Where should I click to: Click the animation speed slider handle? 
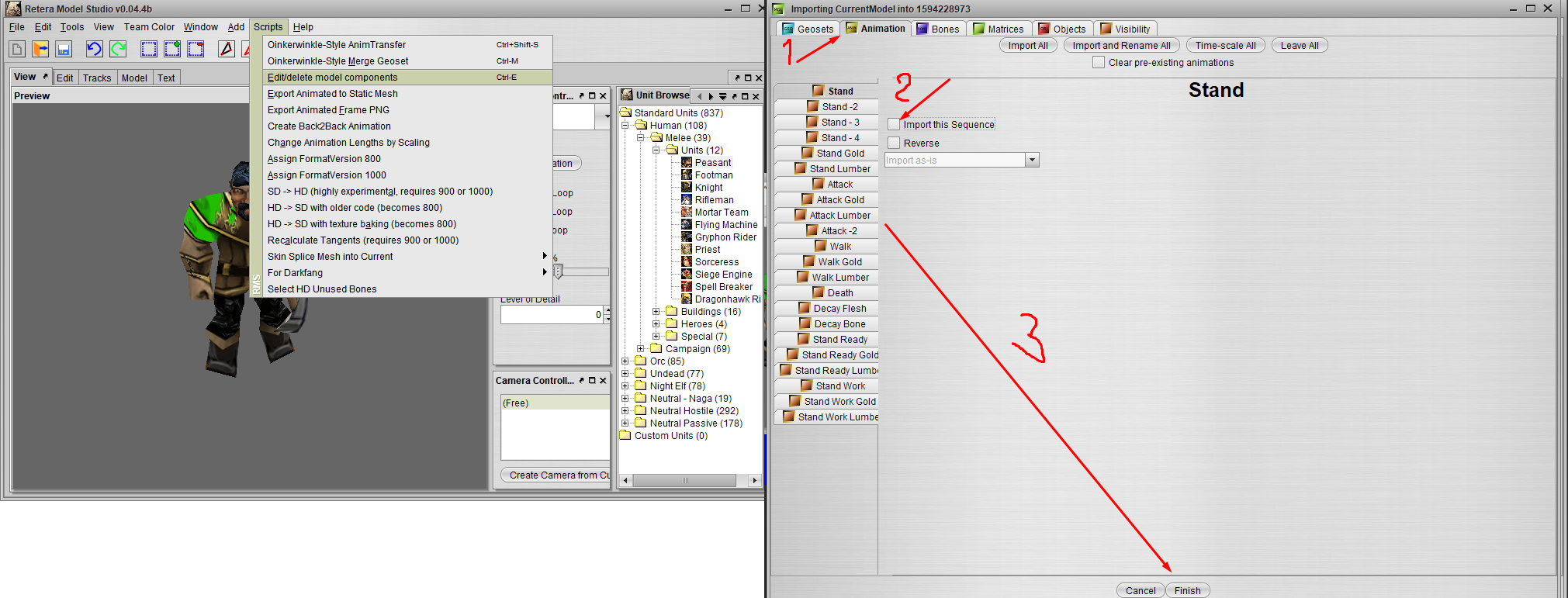(558, 271)
